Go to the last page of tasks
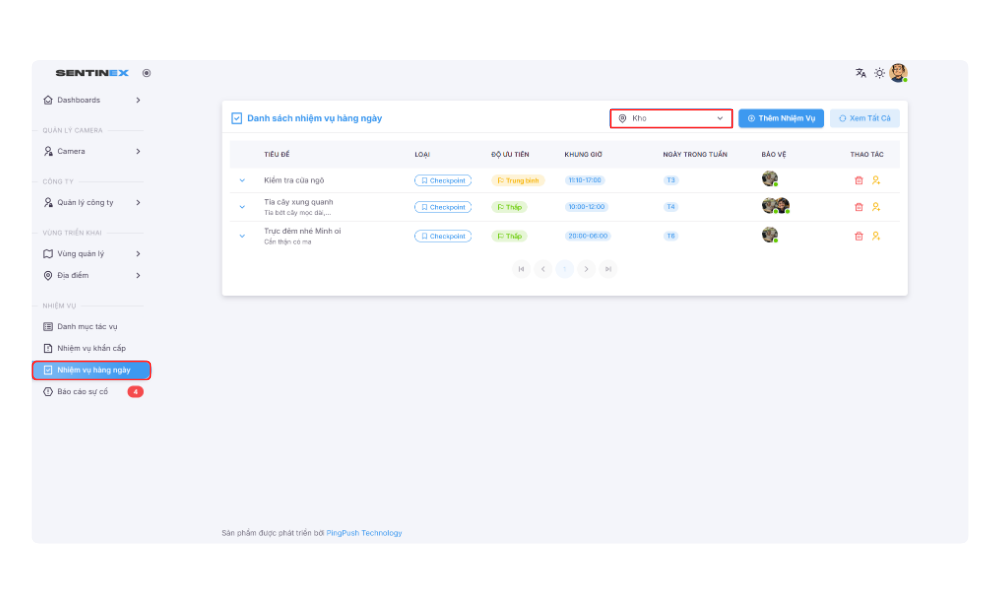The height and width of the screenshot is (600, 1000). pyautogui.click(x=608, y=268)
